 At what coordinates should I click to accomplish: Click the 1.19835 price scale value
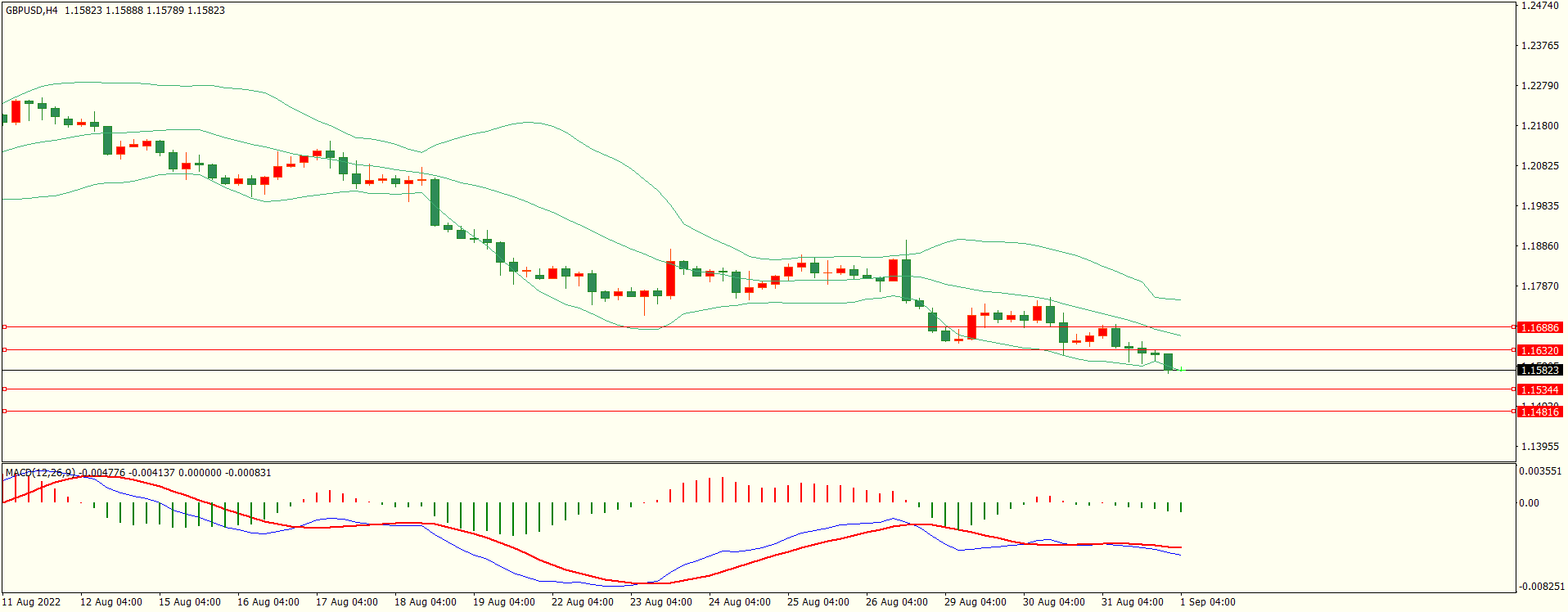pyautogui.click(x=1539, y=206)
